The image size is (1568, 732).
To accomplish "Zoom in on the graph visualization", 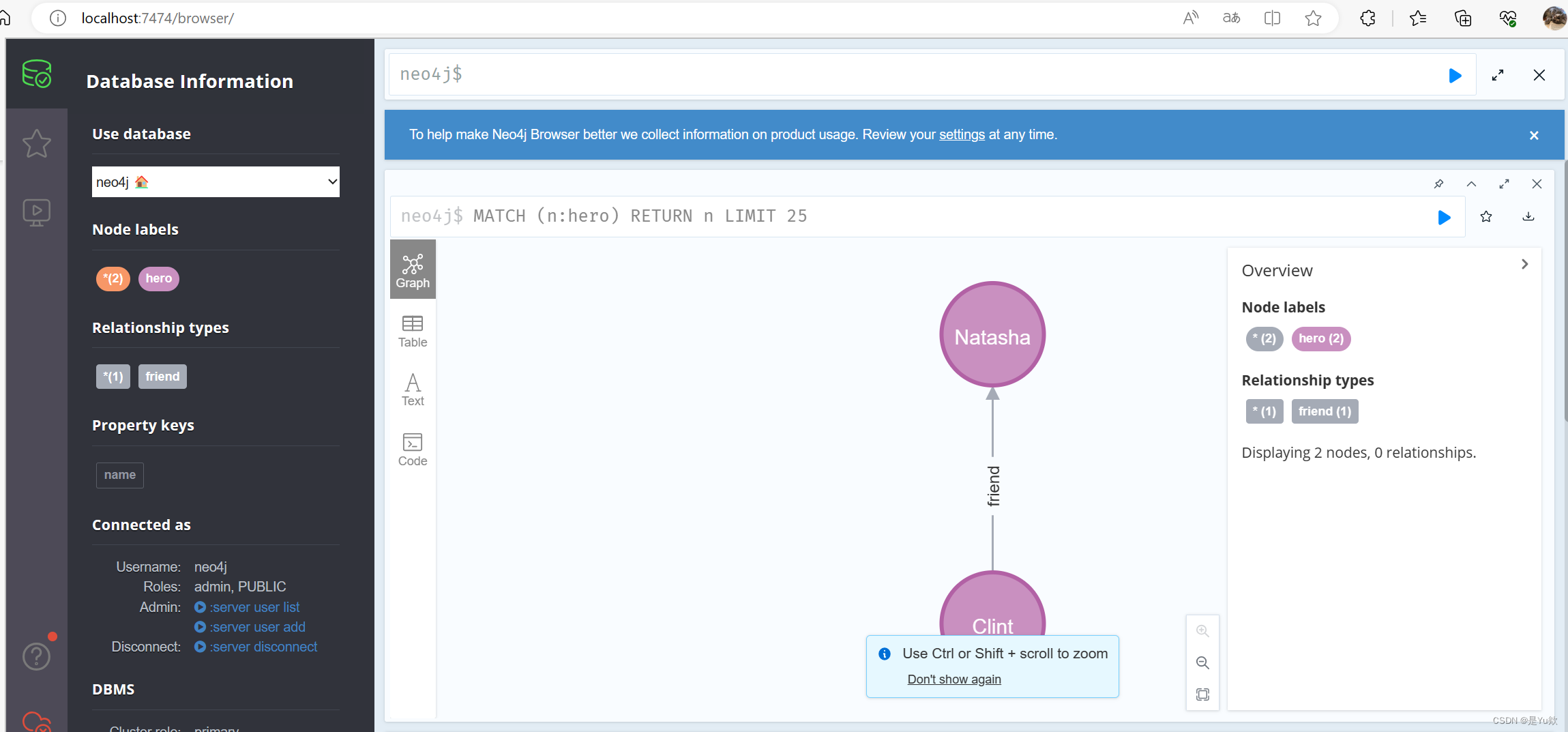I will click(x=1203, y=630).
